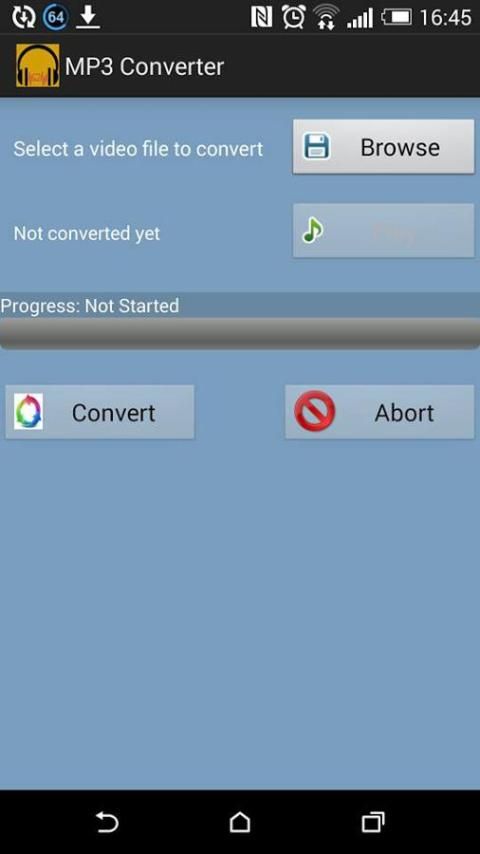
Task: Tap the MP3 Converter headphones app icon
Action: [x=38, y=65]
